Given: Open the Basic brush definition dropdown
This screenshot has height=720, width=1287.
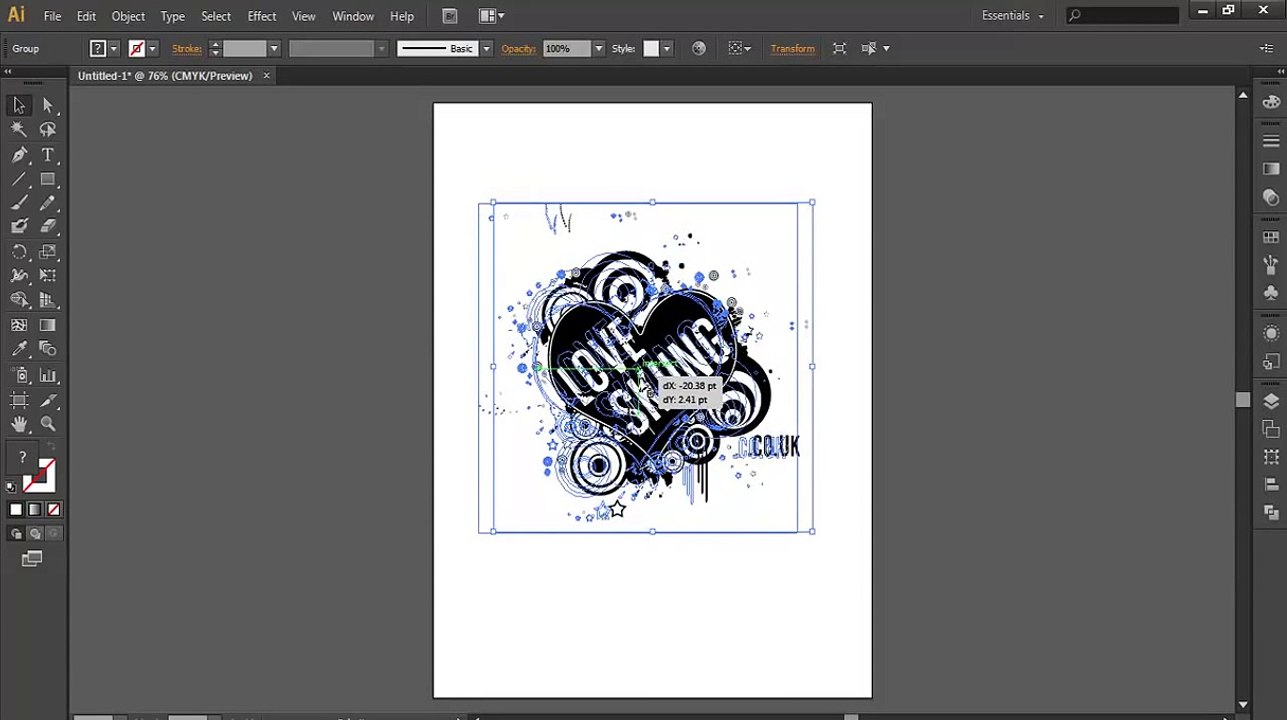Looking at the screenshot, I should [x=486, y=48].
